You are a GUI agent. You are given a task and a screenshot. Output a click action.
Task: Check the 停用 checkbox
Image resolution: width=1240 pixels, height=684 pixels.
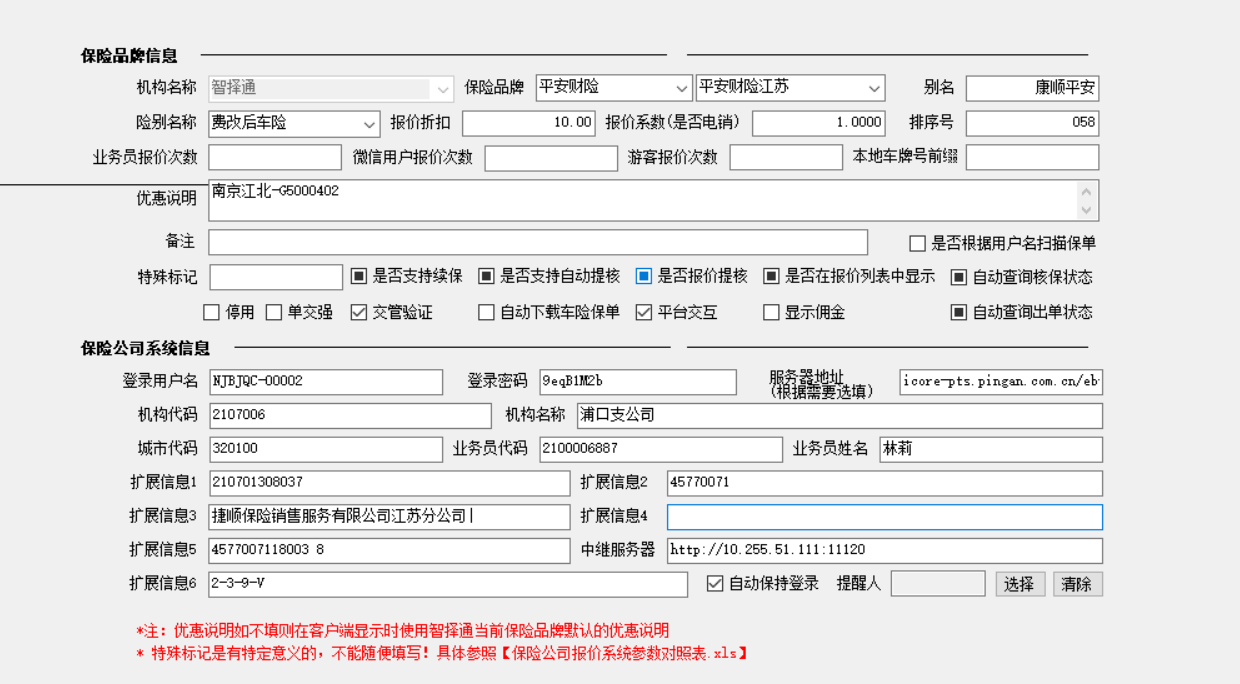(x=211, y=312)
